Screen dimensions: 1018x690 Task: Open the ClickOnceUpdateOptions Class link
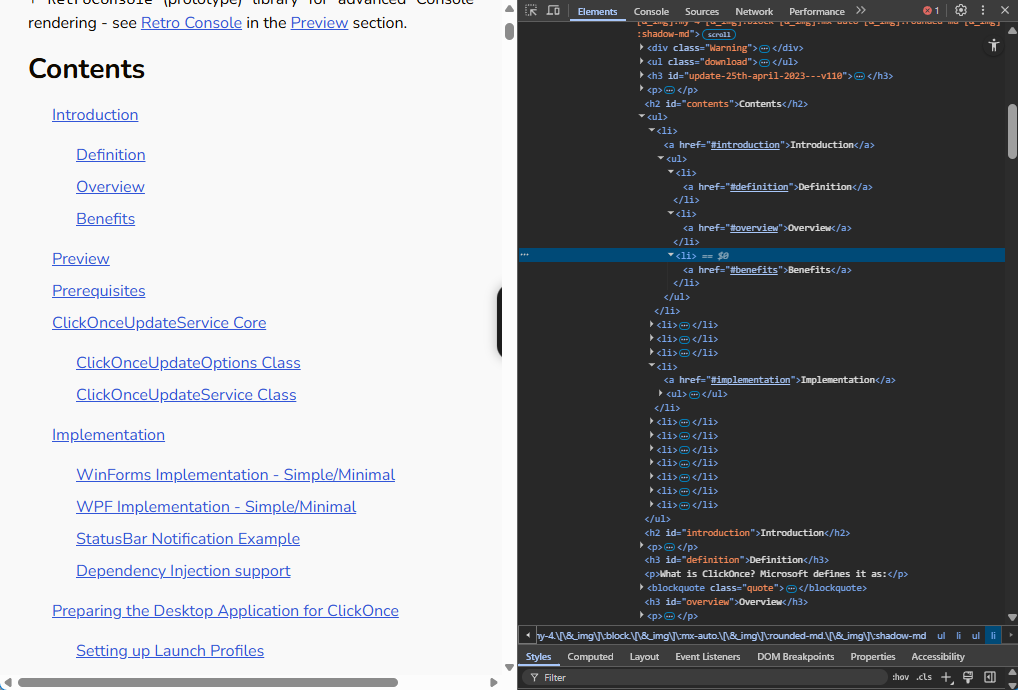[x=188, y=363]
